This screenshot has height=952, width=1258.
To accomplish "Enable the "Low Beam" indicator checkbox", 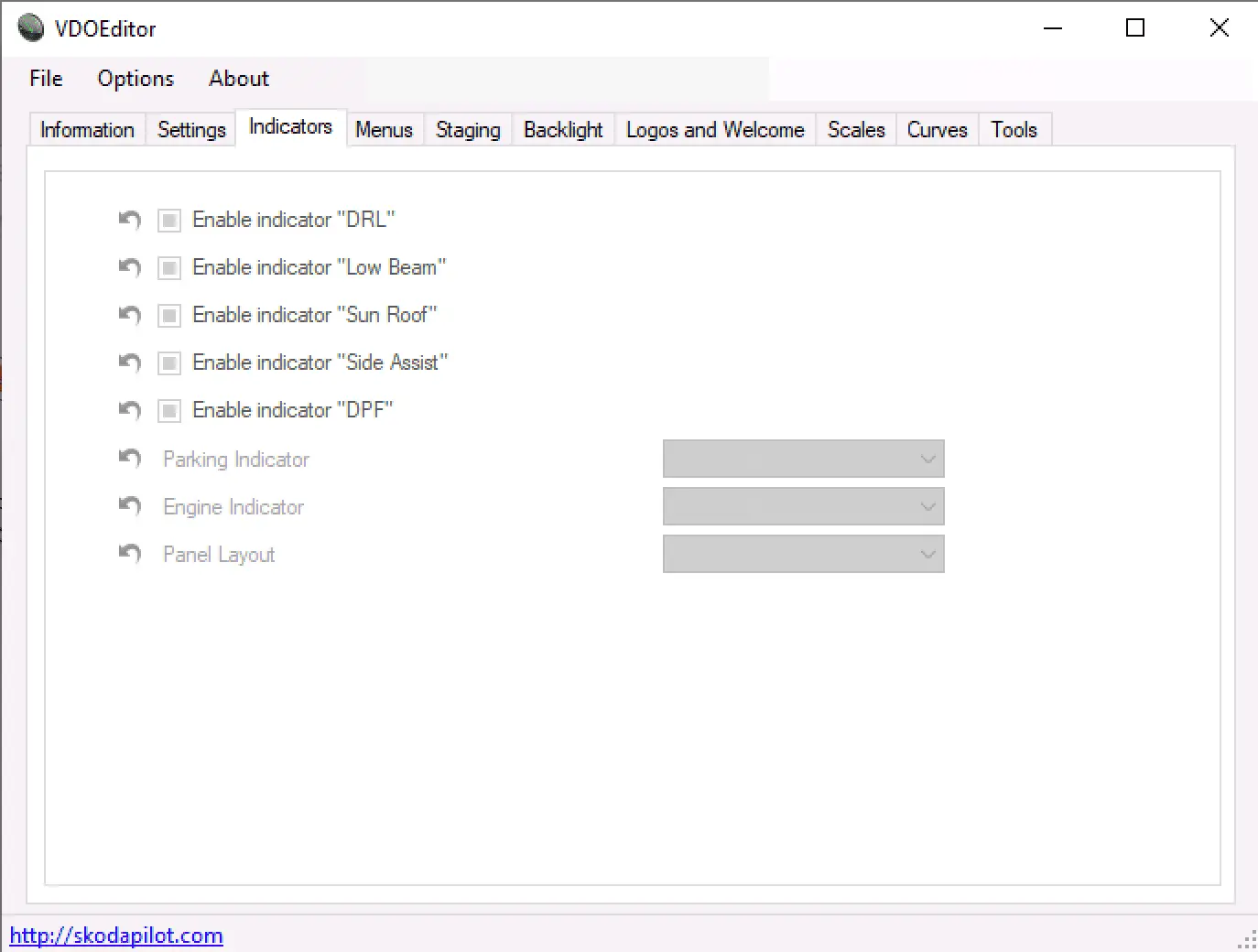I will (169, 268).
